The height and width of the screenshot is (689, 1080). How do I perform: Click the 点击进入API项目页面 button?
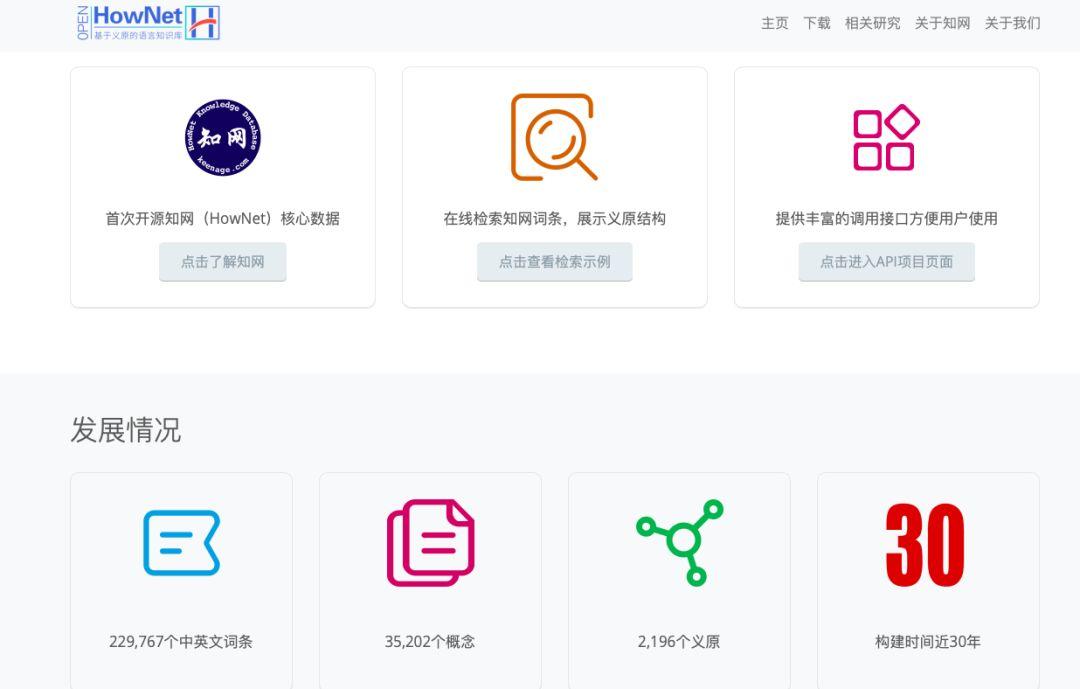click(x=886, y=262)
